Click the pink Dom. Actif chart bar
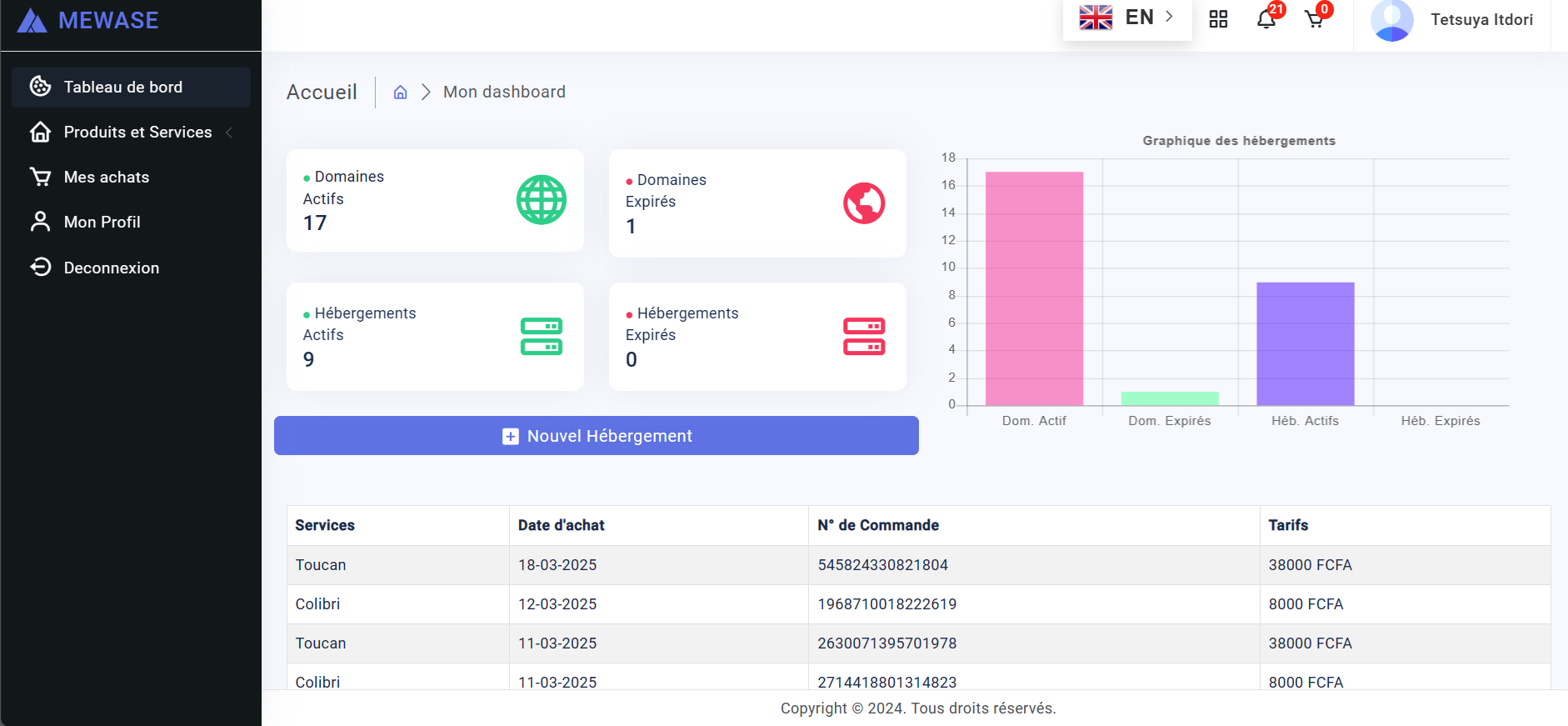The height and width of the screenshot is (726, 1568). [1034, 288]
